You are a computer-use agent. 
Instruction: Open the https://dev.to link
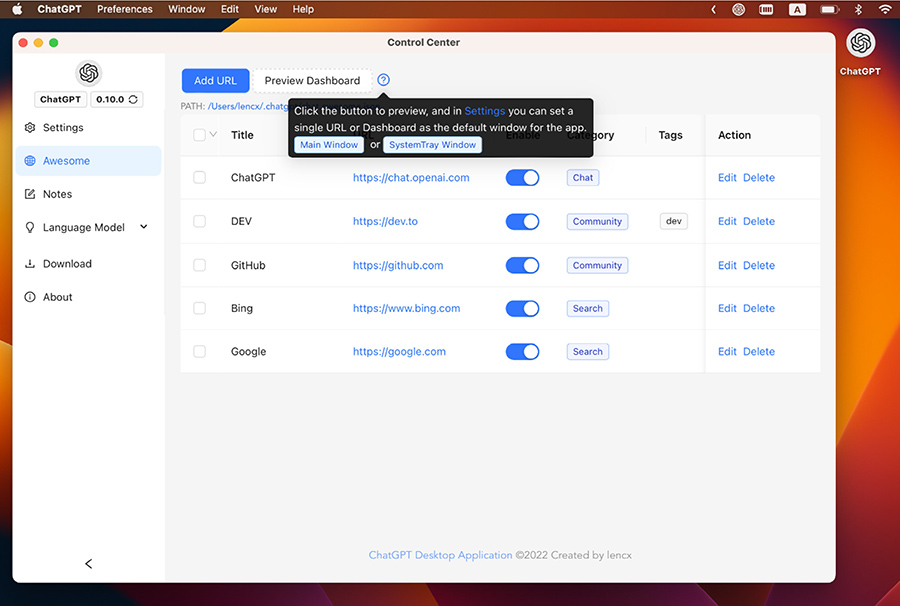tap(385, 221)
